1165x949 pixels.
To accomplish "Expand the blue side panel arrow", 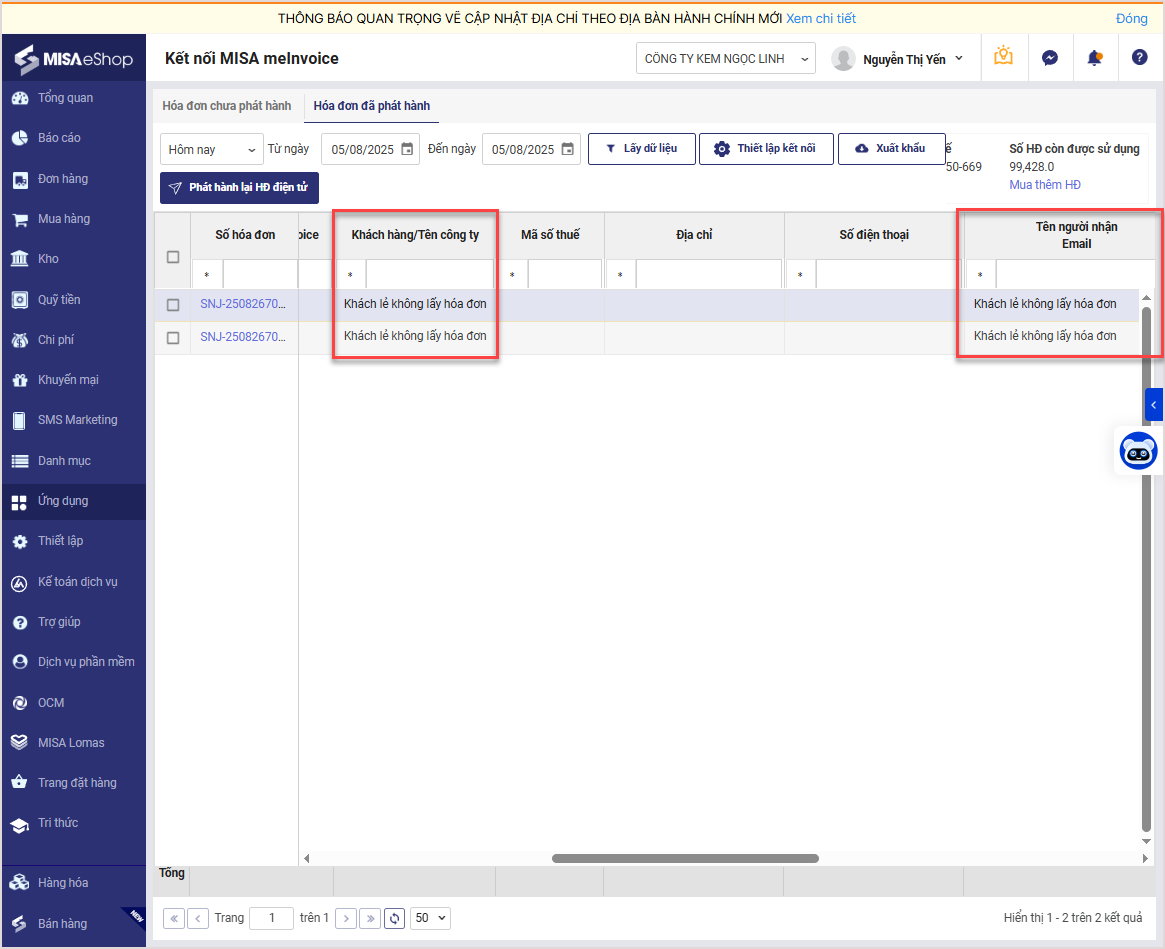I will click(x=1154, y=405).
